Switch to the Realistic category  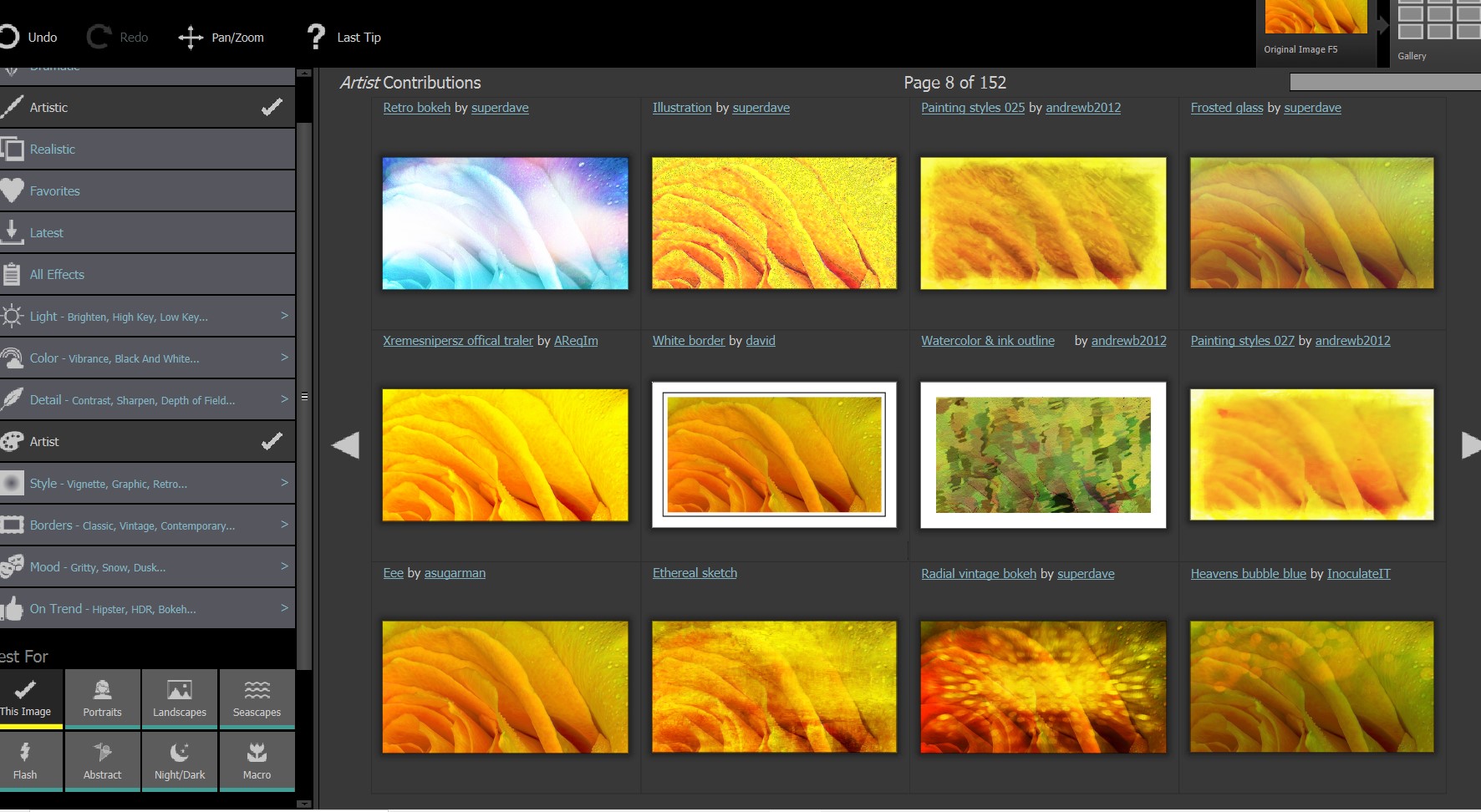point(53,150)
